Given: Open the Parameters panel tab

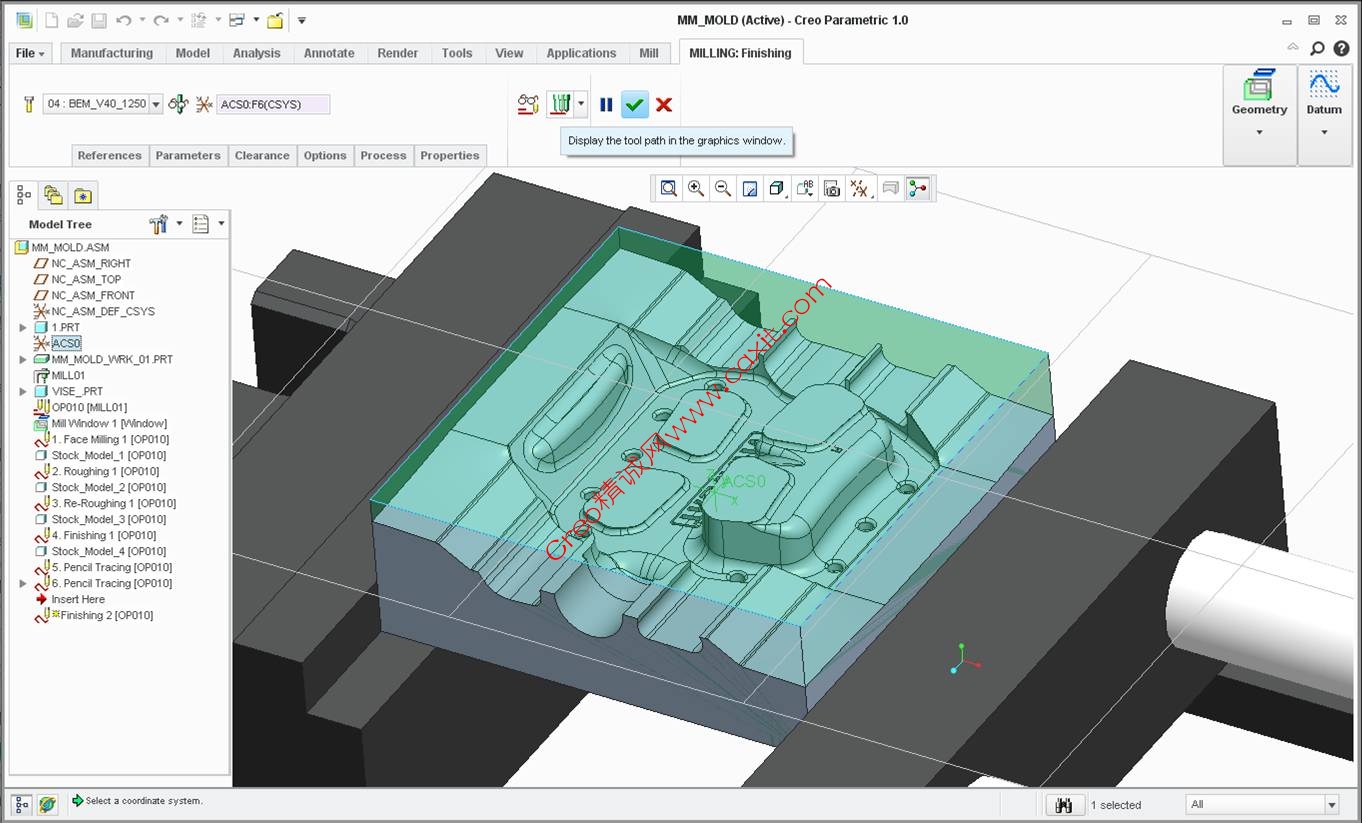Looking at the screenshot, I should coord(188,156).
